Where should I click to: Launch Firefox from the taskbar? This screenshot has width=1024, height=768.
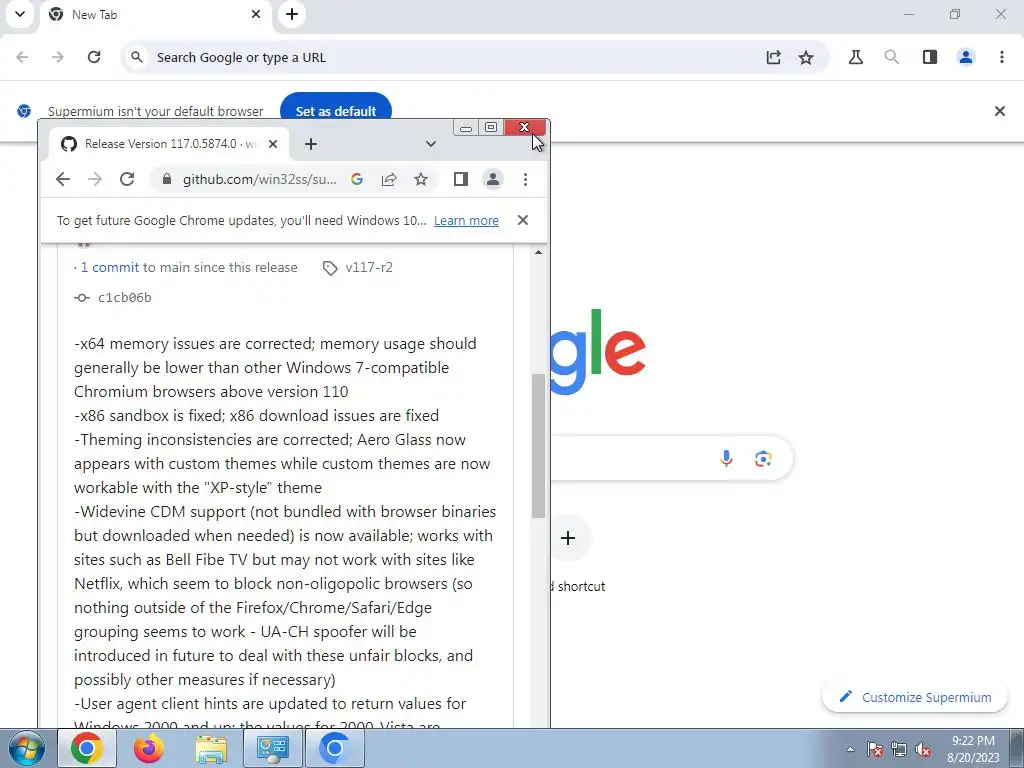click(x=148, y=748)
